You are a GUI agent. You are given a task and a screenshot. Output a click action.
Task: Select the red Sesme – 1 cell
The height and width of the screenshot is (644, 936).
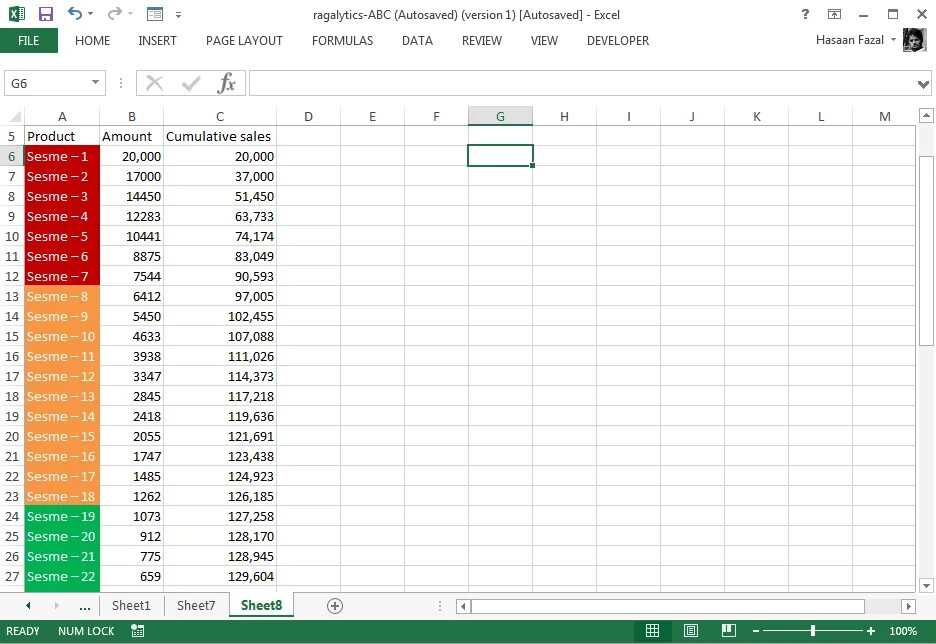click(62, 156)
